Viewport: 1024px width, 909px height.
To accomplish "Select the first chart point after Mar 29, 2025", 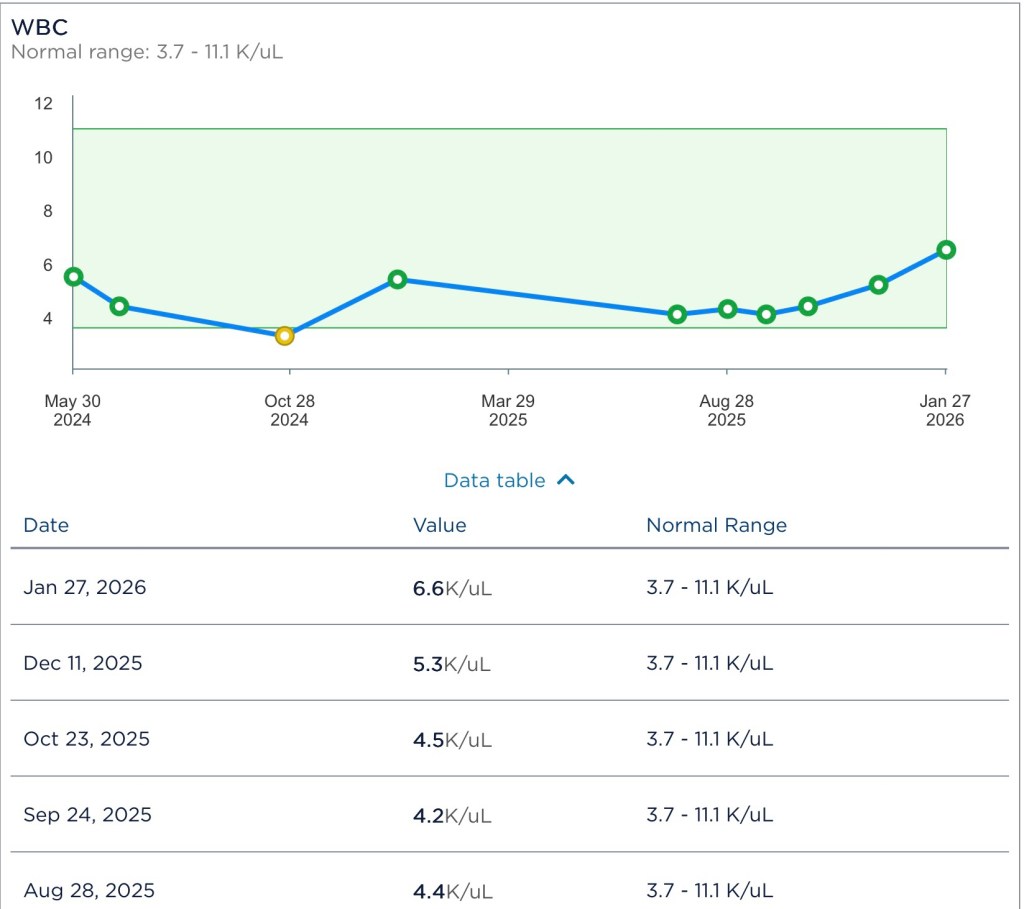I will point(677,314).
